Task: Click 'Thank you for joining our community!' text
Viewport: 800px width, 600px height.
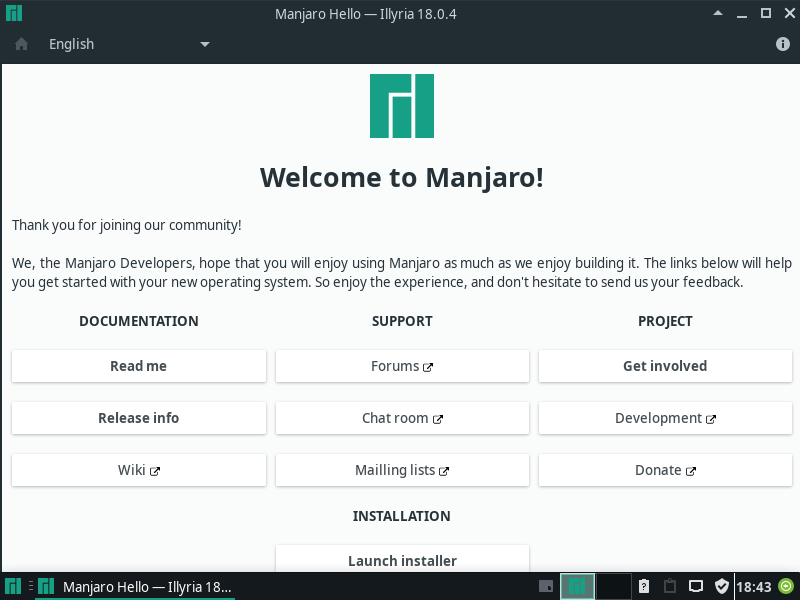Action: (127, 225)
